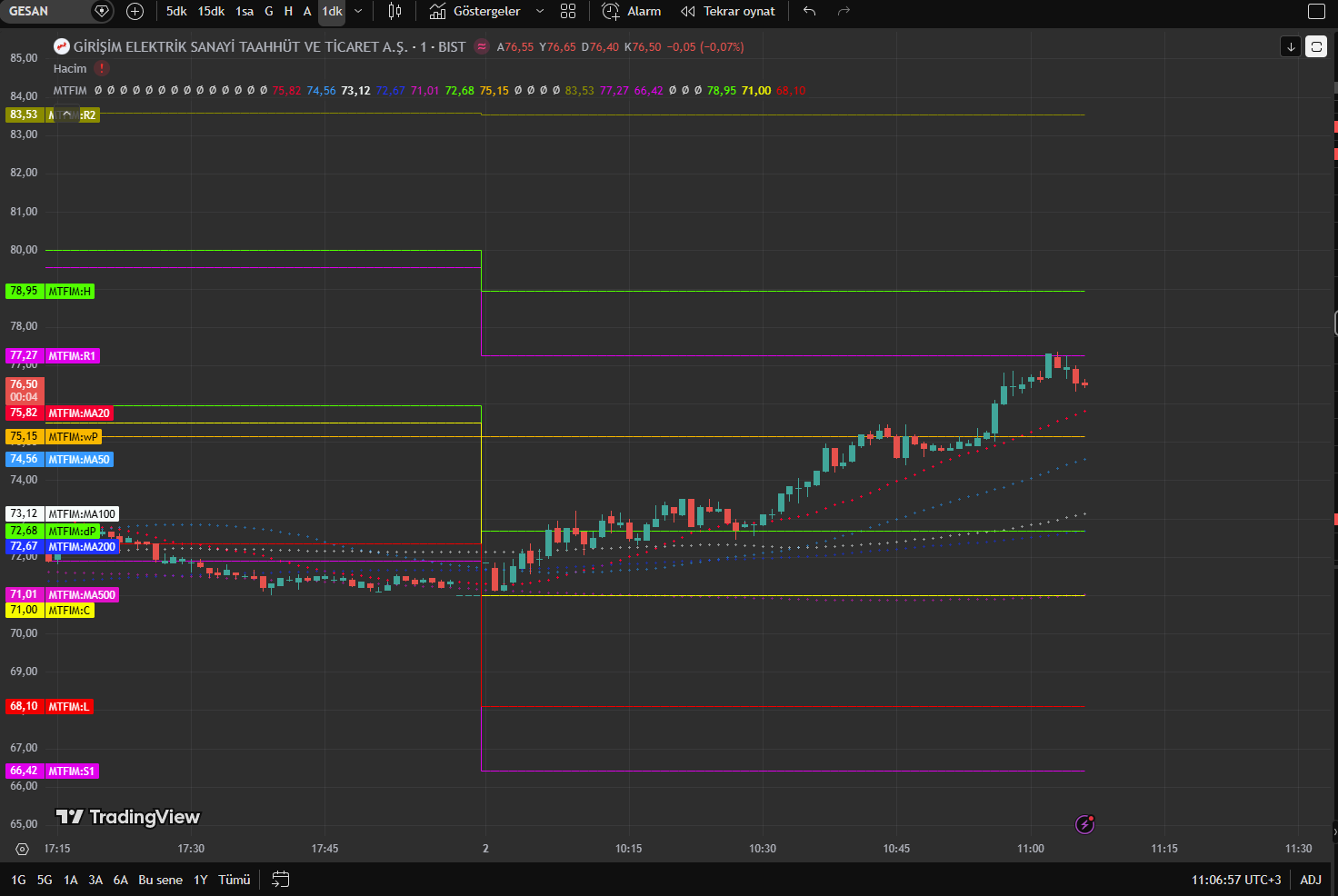Click the white bracket icon button above price scale
Viewport: 1338px width, 896px height.
[1316, 47]
